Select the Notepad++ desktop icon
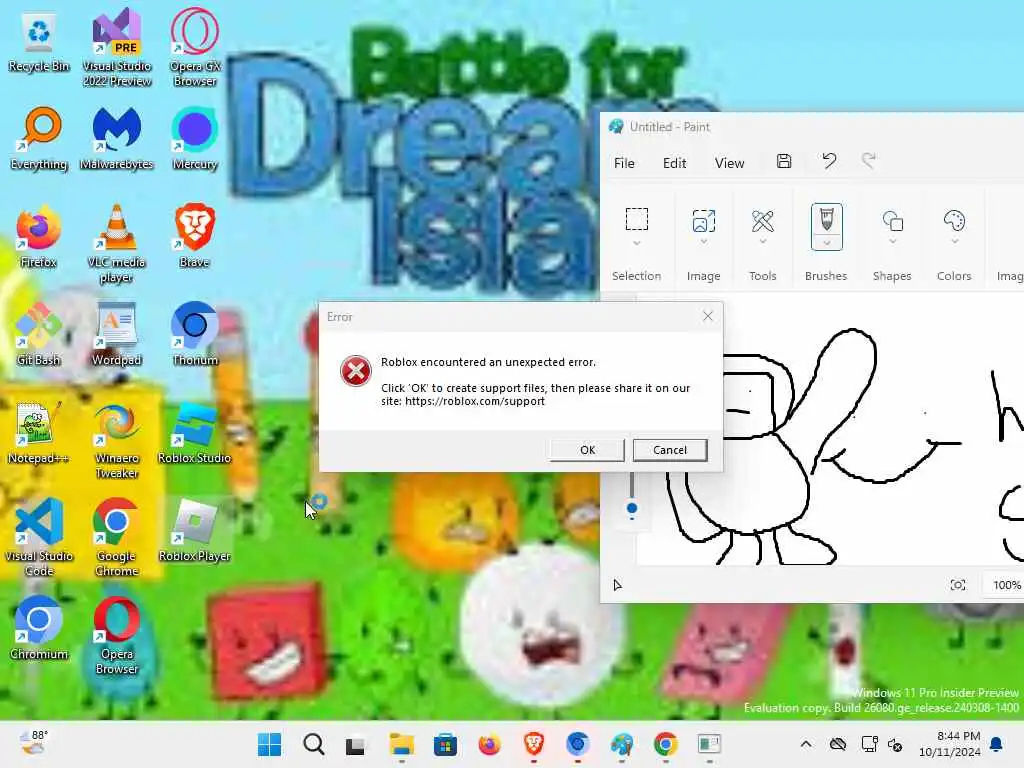1024x768 pixels. (x=39, y=433)
